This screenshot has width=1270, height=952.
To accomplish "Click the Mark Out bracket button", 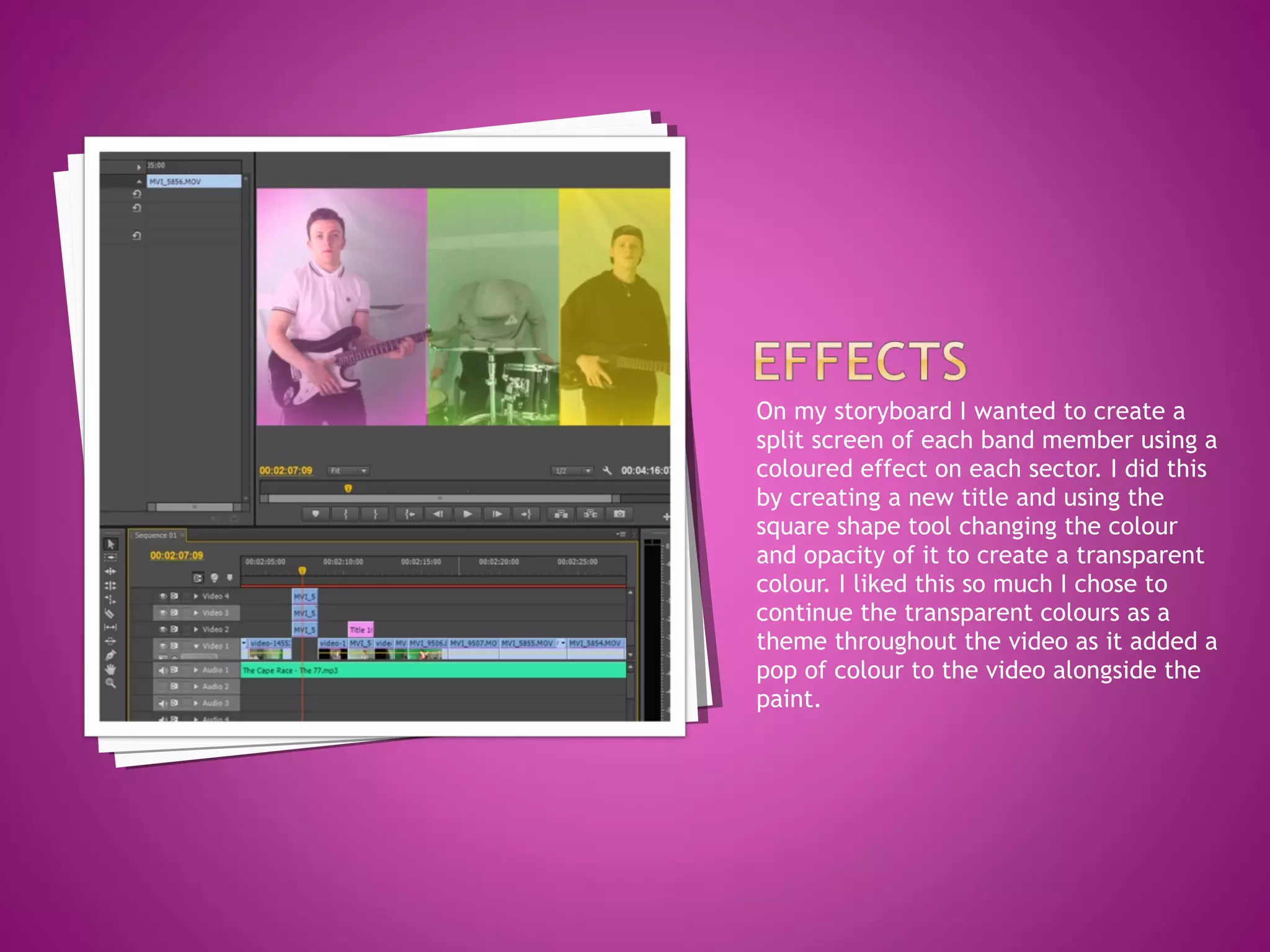I will pyautogui.click(x=375, y=514).
